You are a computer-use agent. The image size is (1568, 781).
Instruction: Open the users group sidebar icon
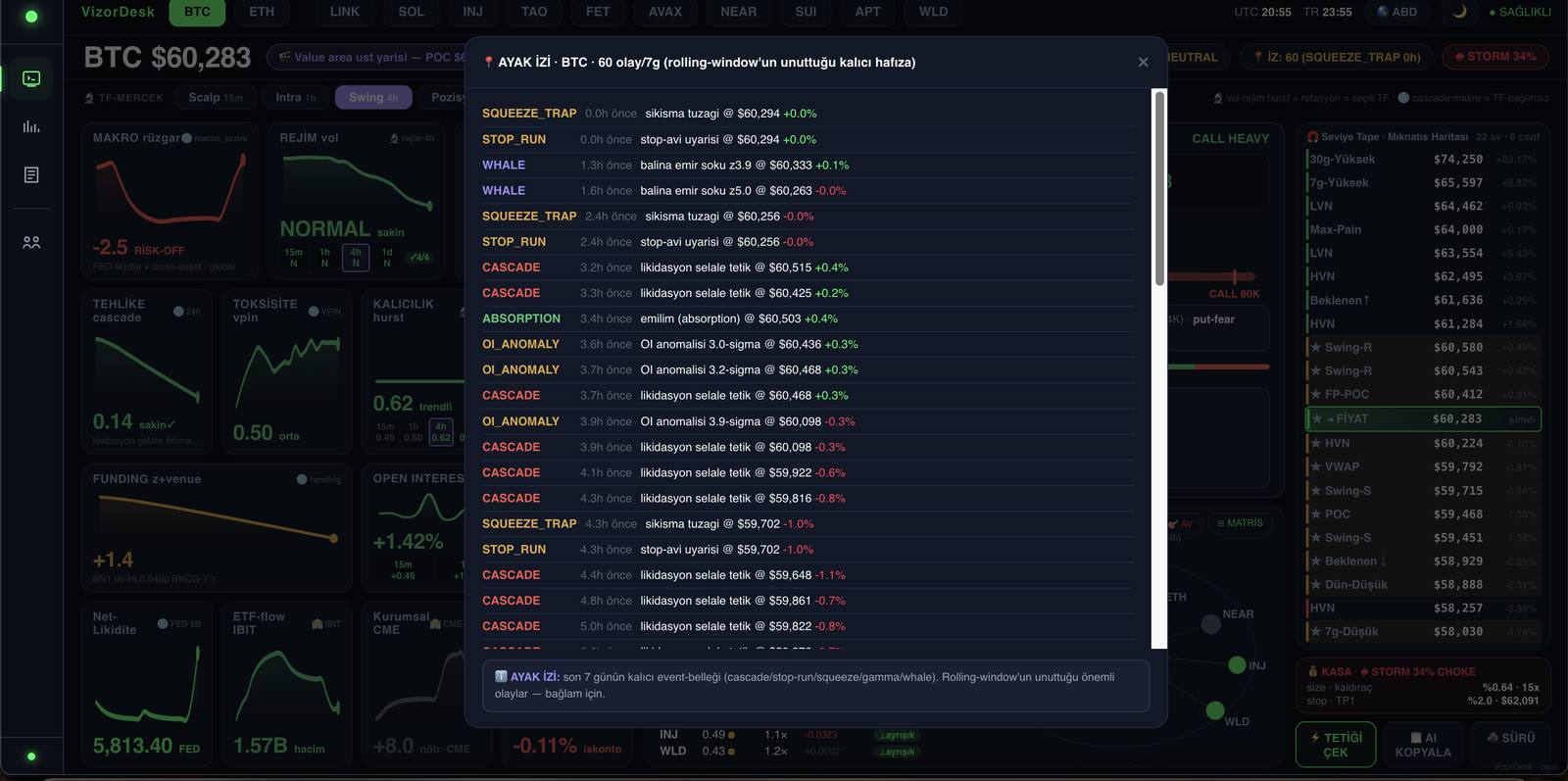[31, 242]
